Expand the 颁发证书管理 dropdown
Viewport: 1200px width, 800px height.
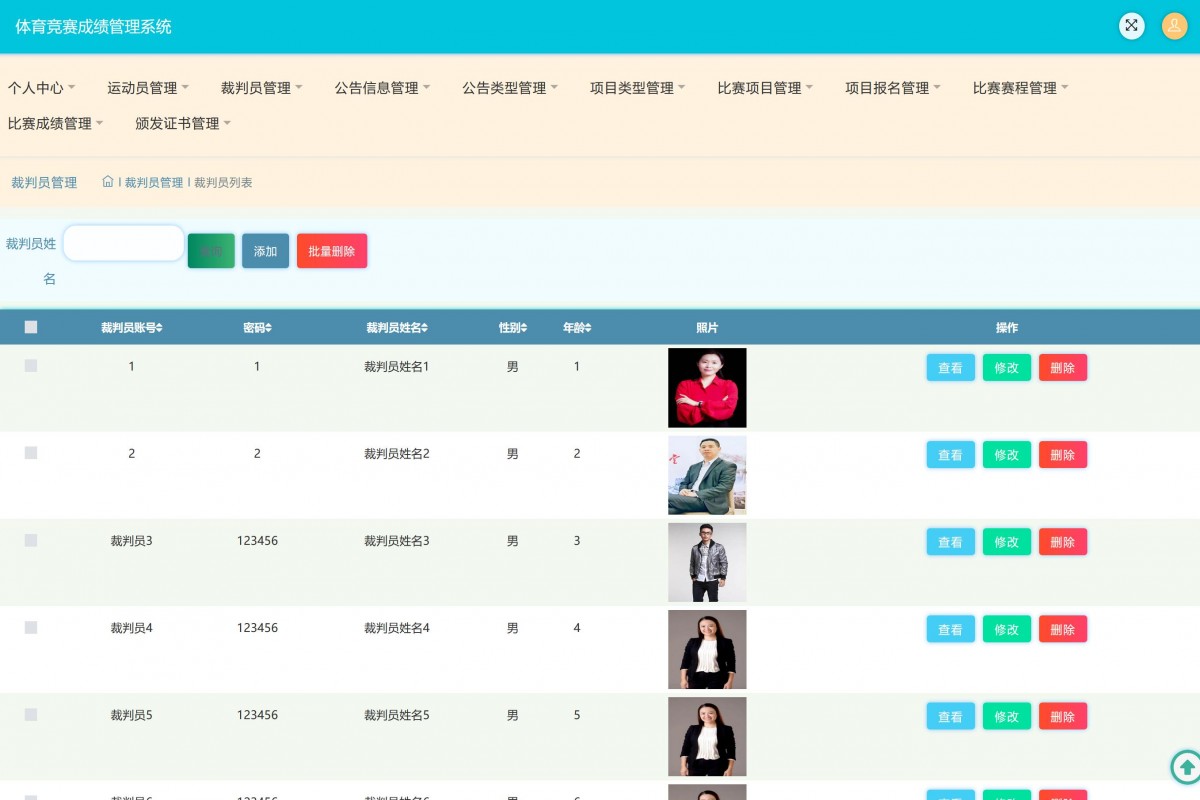(183, 124)
